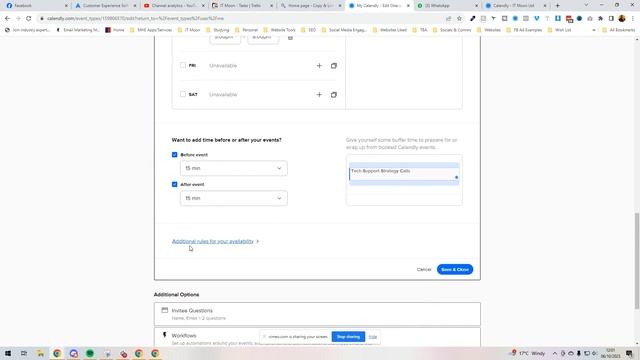Open the Email Marketing bookmark
The width and height of the screenshot is (640, 360).
point(78,30)
